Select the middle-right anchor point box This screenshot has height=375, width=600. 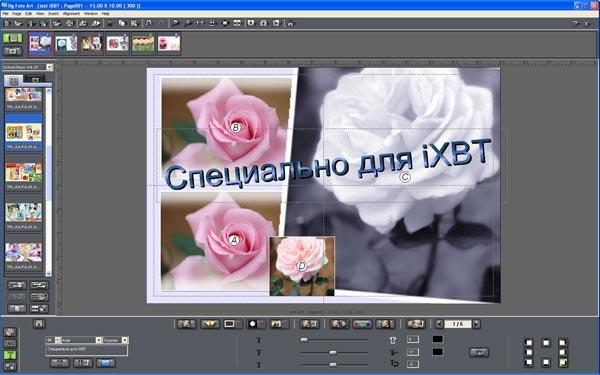click(562, 352)
